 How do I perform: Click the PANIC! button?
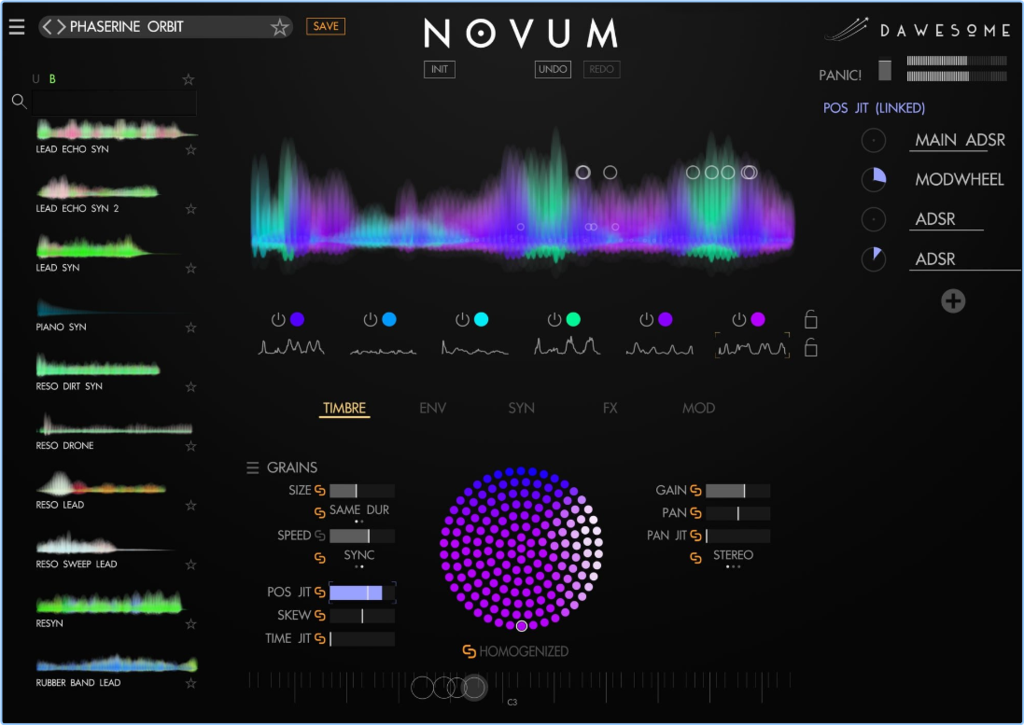tap(840, 75)
